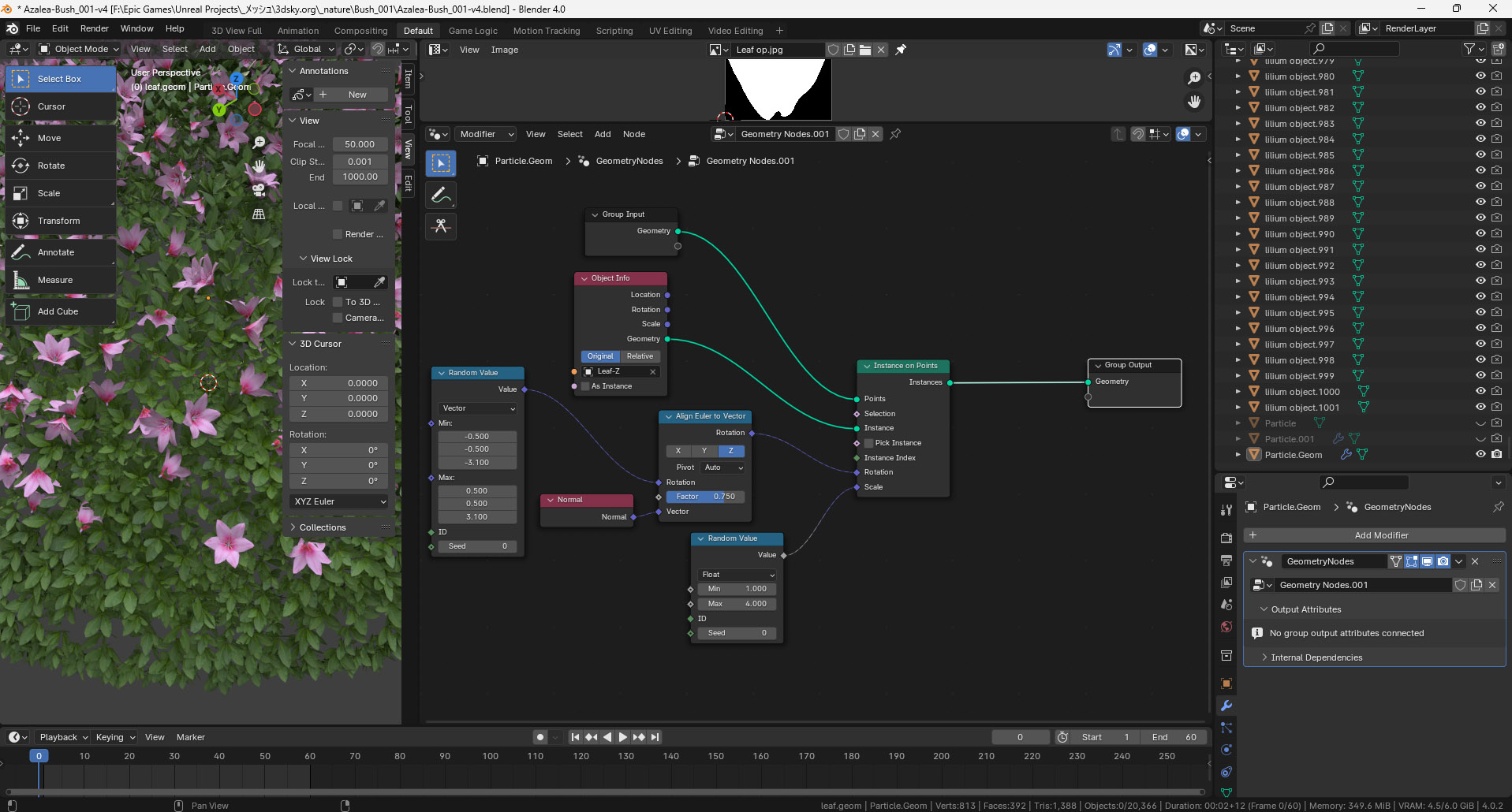Toggle the As Instance checkbox
Screen dimensions: 1512x812
point(585,386)
